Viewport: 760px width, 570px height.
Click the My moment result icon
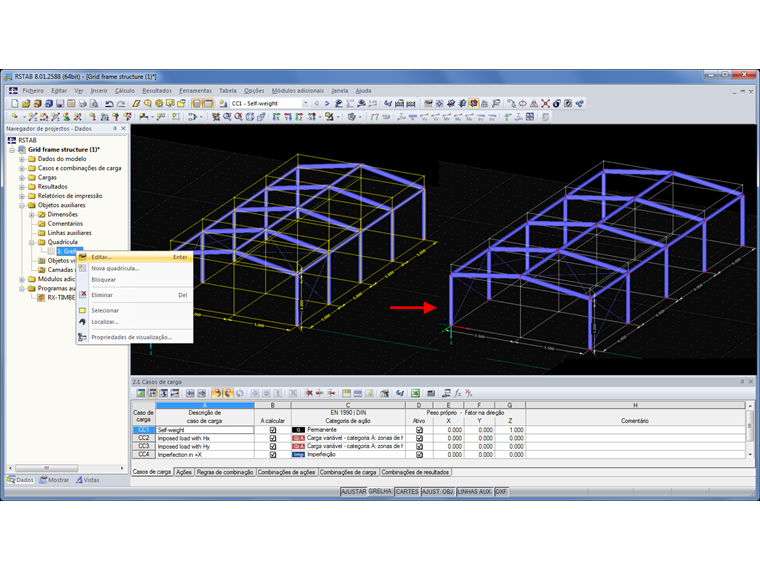tap(458, 117)
